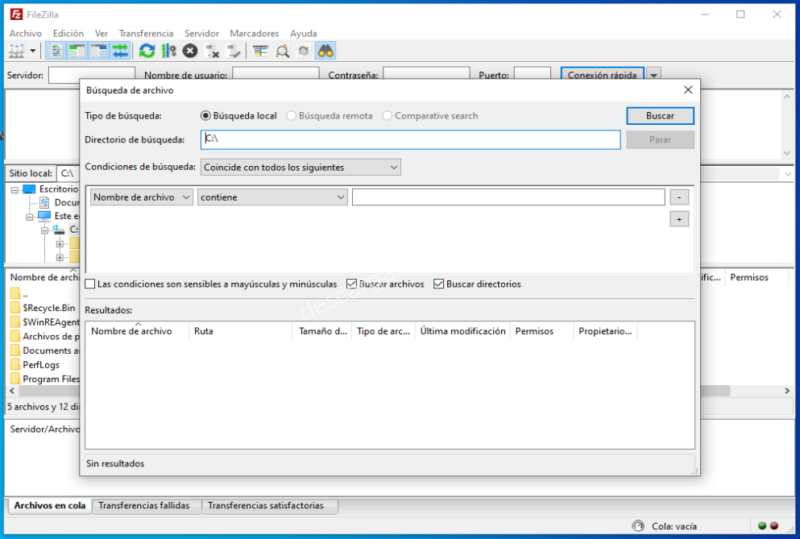Open the Site Manager icon
This screenshot has width=800, height=539.
pyautogui.click(x=16, y=51)
